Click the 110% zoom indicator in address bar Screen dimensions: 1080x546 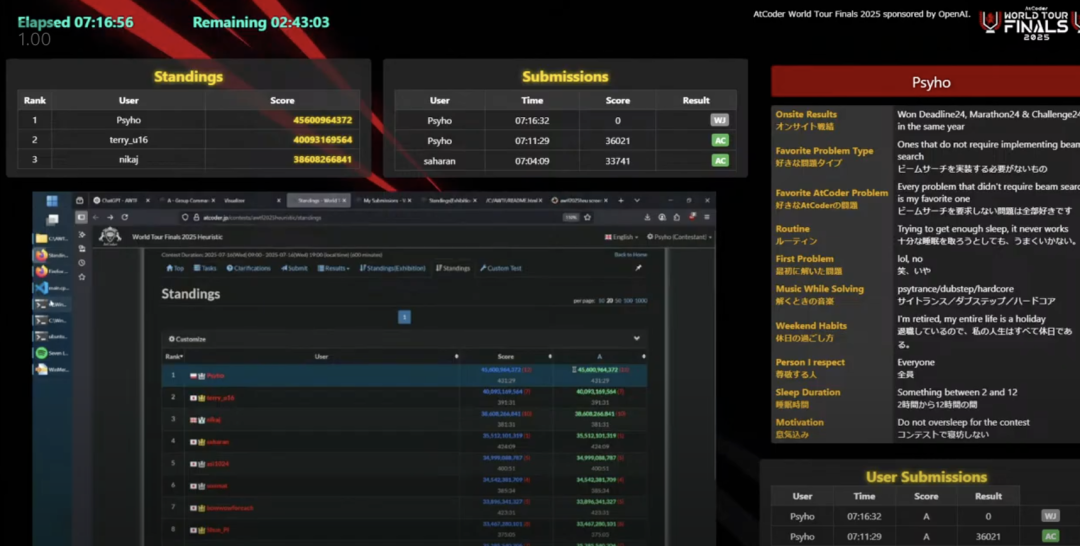(x=570, y=218)
